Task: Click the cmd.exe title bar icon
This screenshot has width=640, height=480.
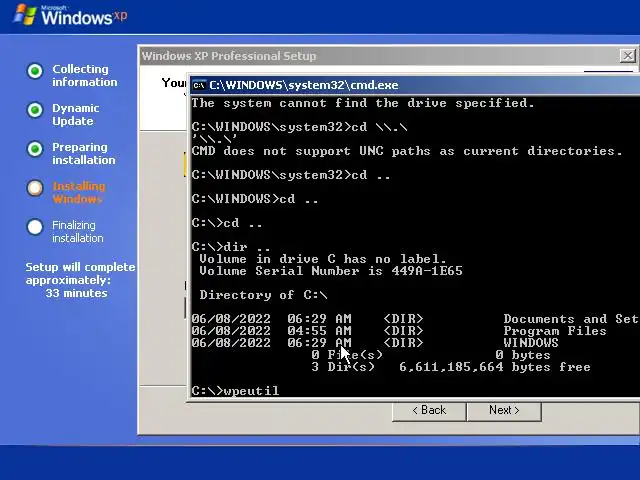Action: point(199,85)
